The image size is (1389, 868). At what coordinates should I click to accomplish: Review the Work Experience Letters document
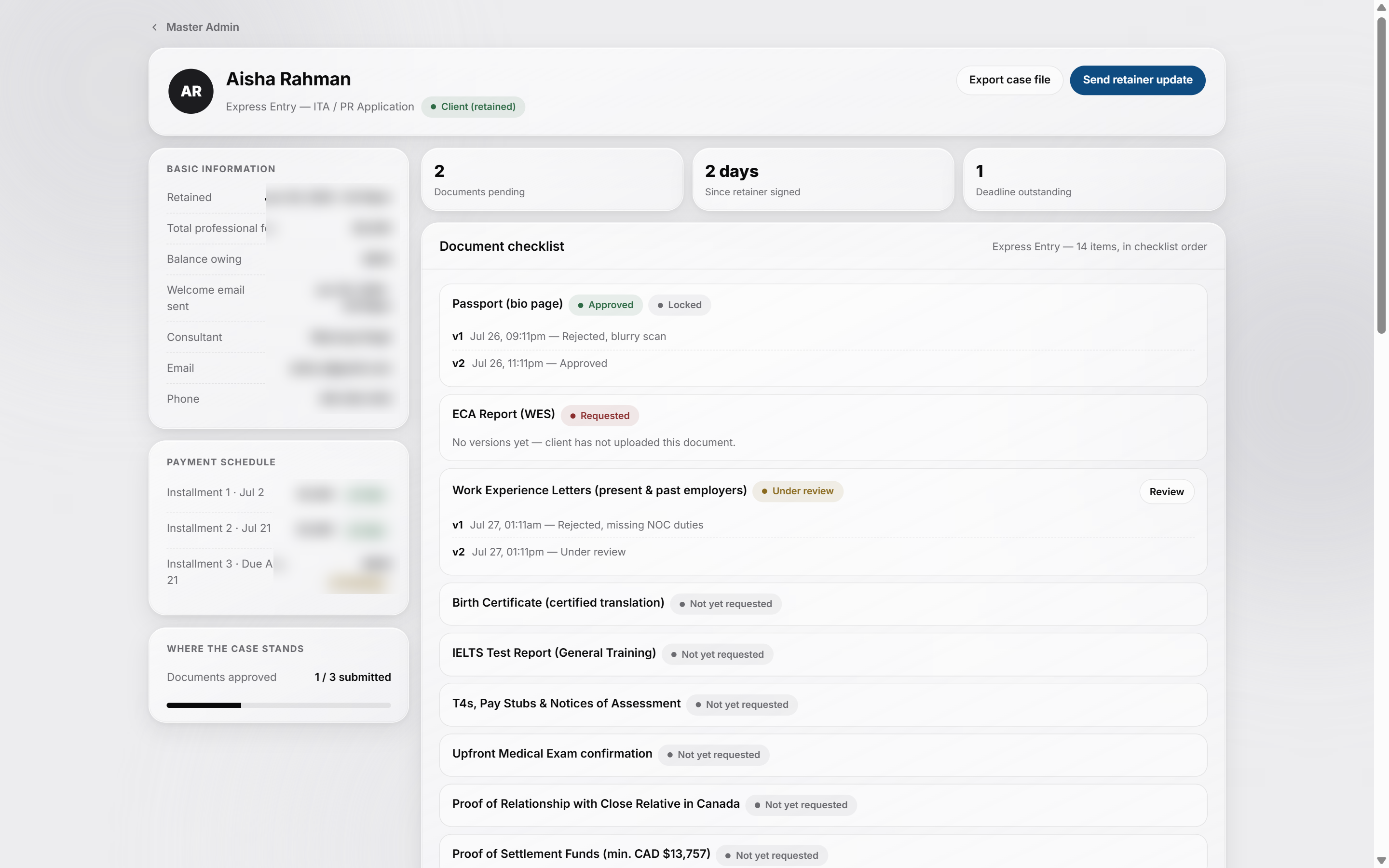[1166, 491]
